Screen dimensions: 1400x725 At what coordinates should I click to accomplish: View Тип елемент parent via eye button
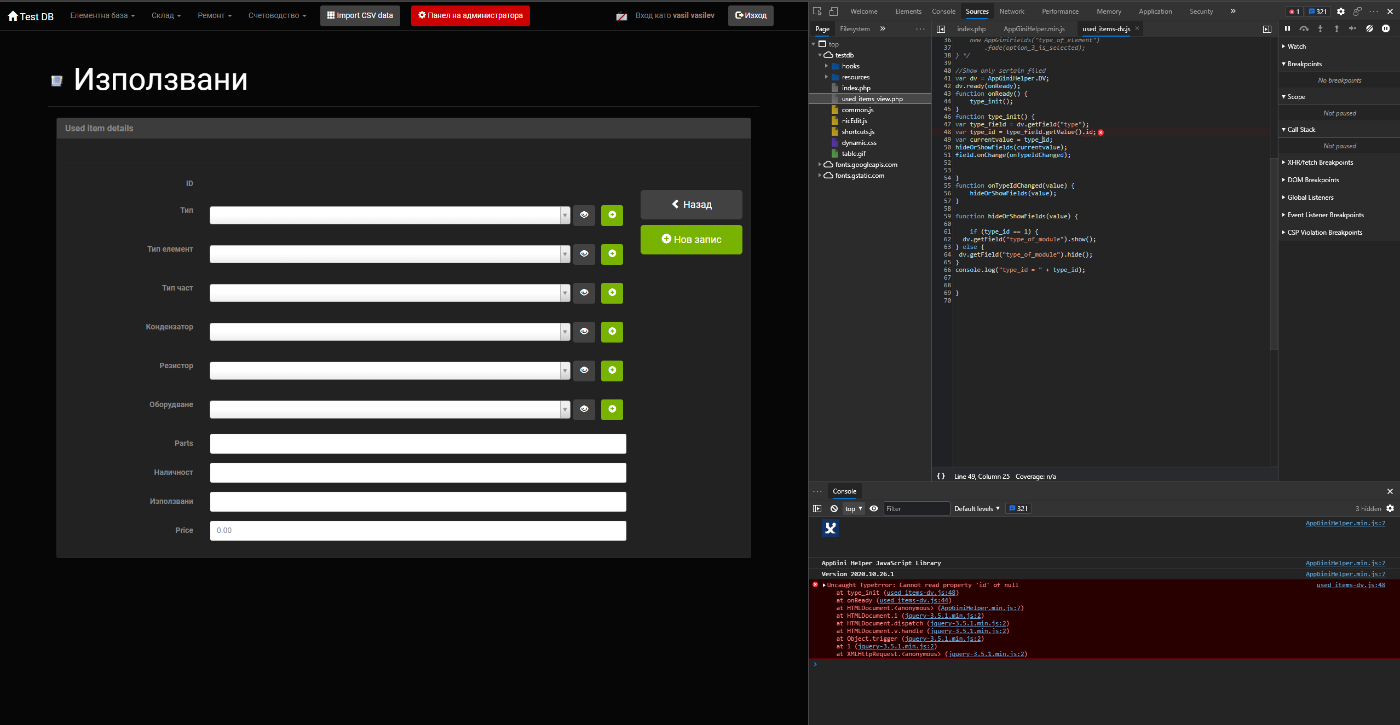pos(584,254)
